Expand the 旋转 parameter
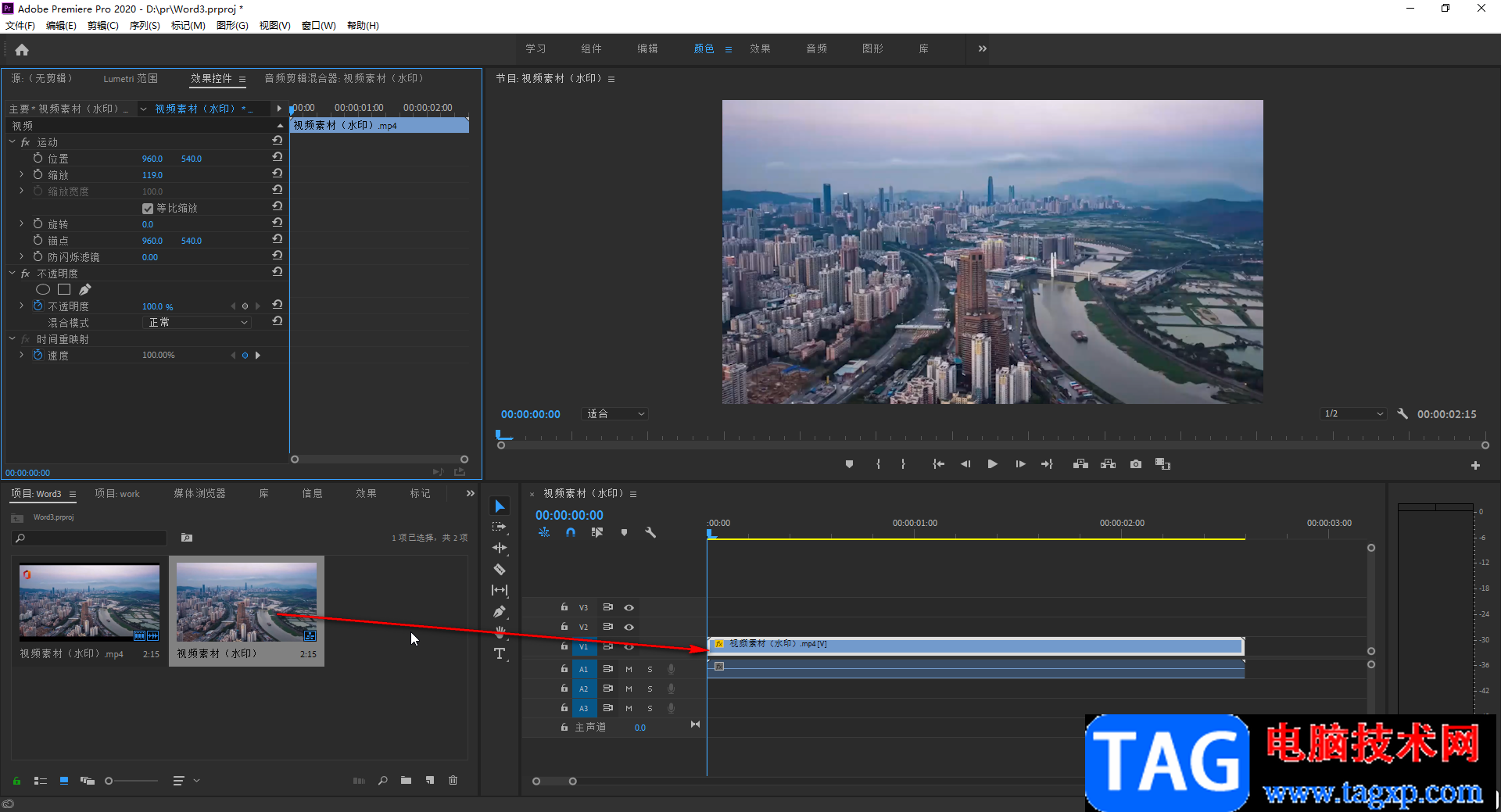1501x812 pixels. (x=22, y=224)
